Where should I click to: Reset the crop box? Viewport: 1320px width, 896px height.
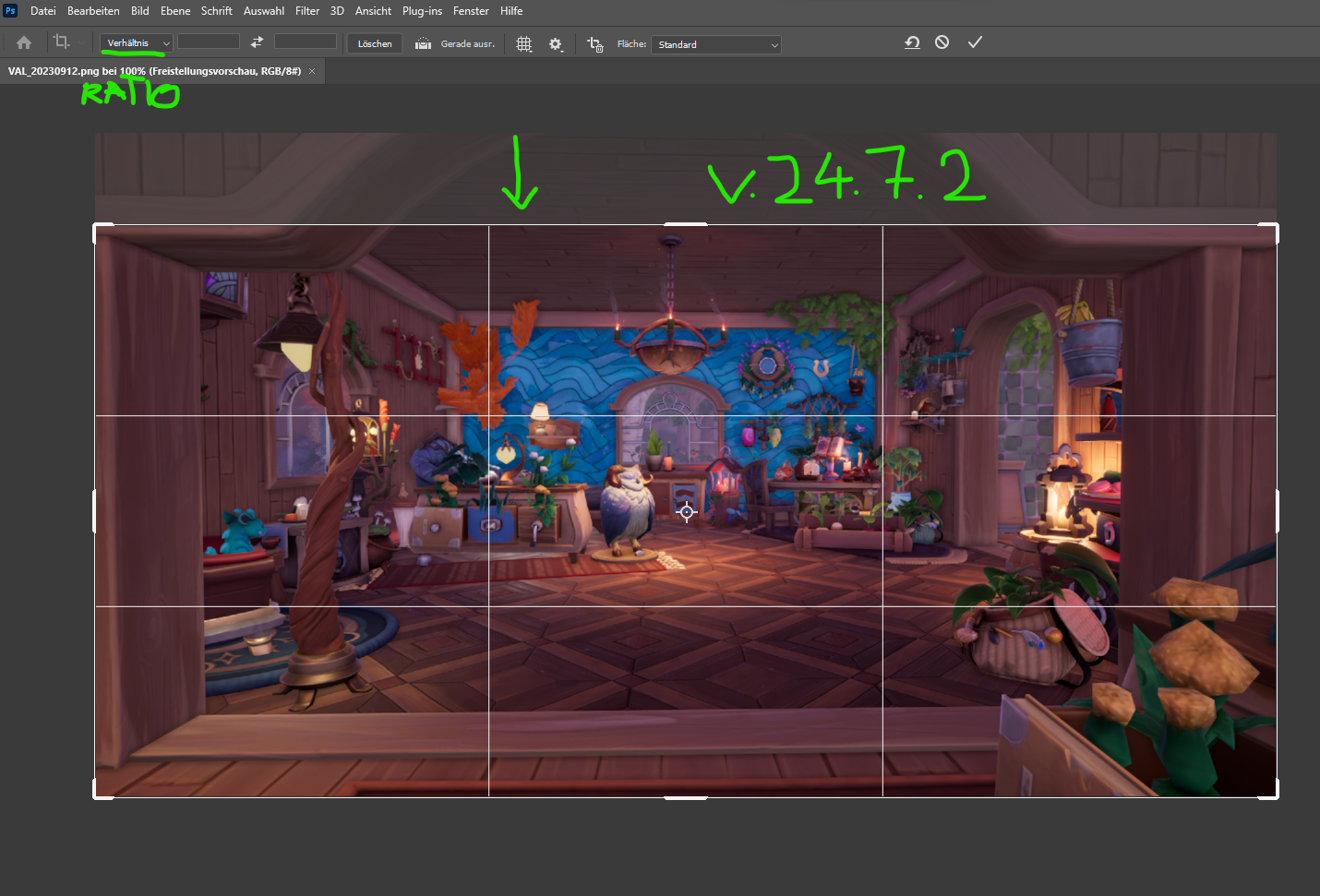point(912,42)
